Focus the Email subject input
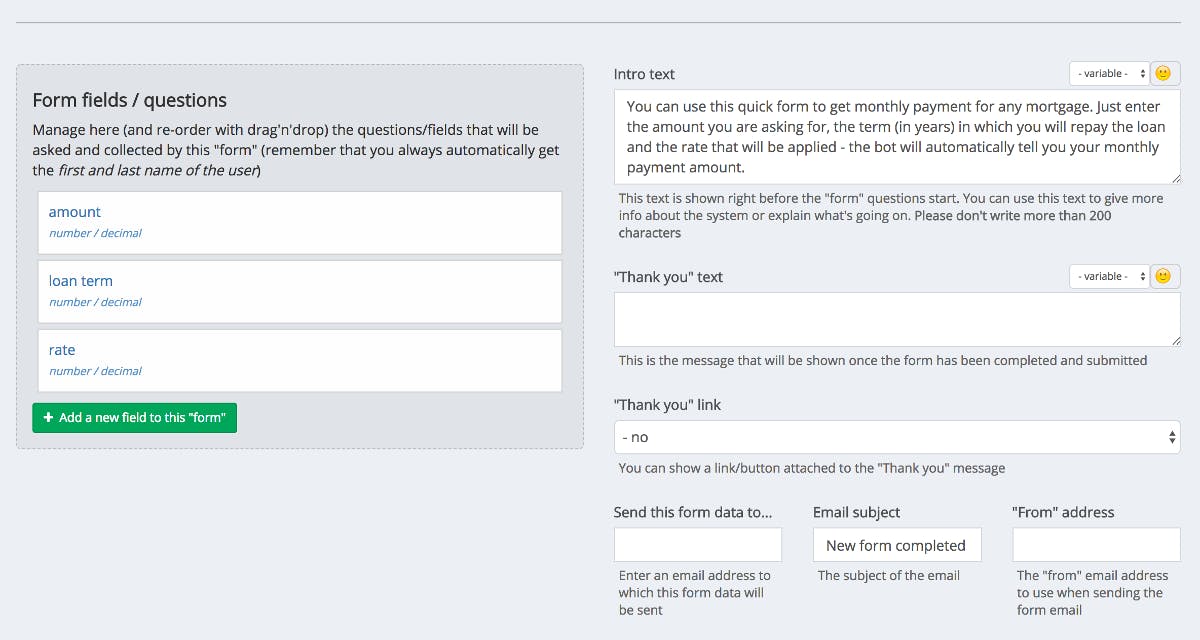Image resolution: width=1200 pixels, height=640 pixels. [896, 545]
